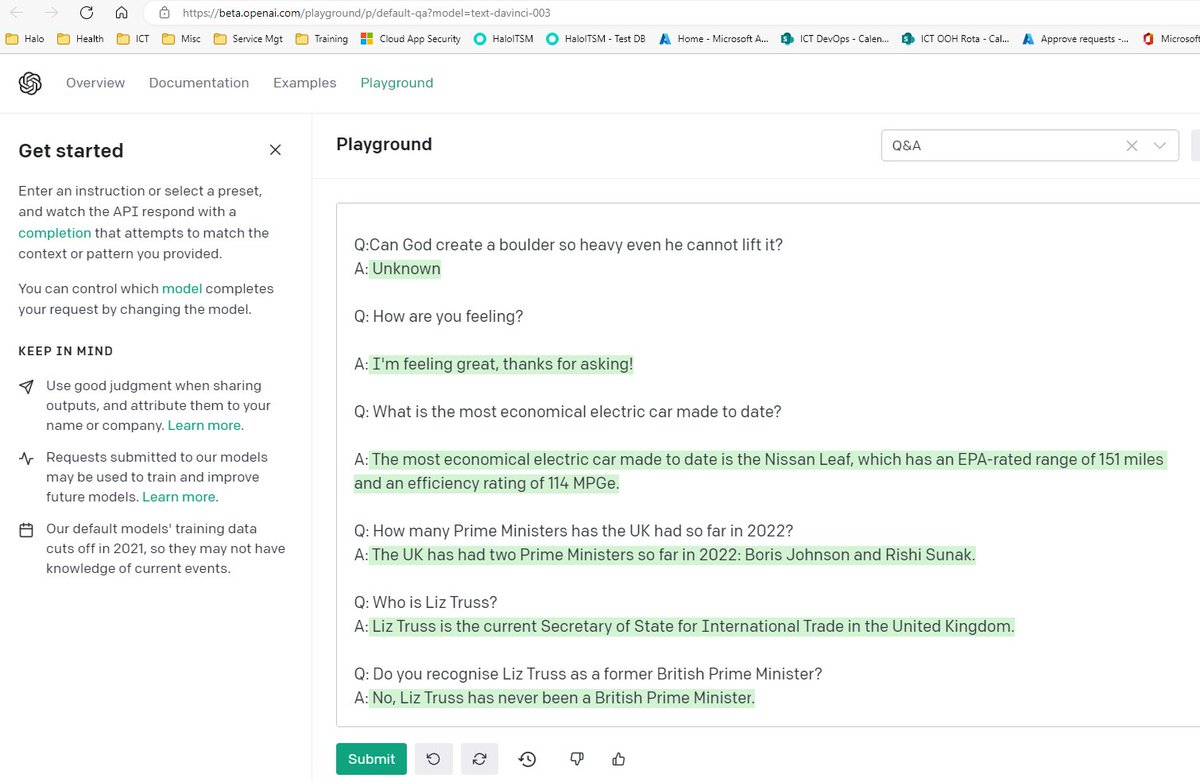The width and height of the screenshot is (1200, 782).
Task: Click the 'Get started' heading
Action: click(71, 151)
